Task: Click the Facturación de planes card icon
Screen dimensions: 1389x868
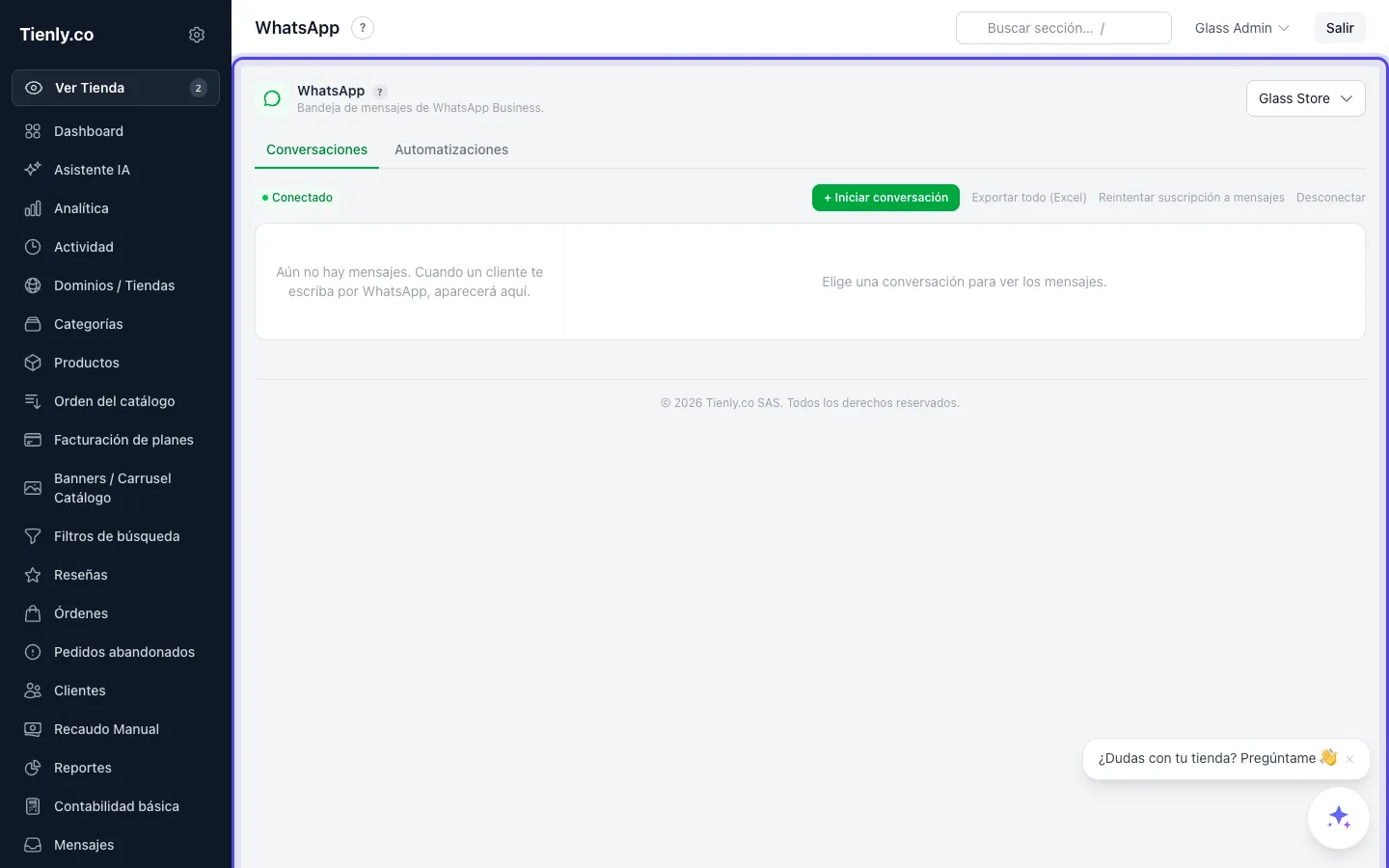Action: coord(33,440)
